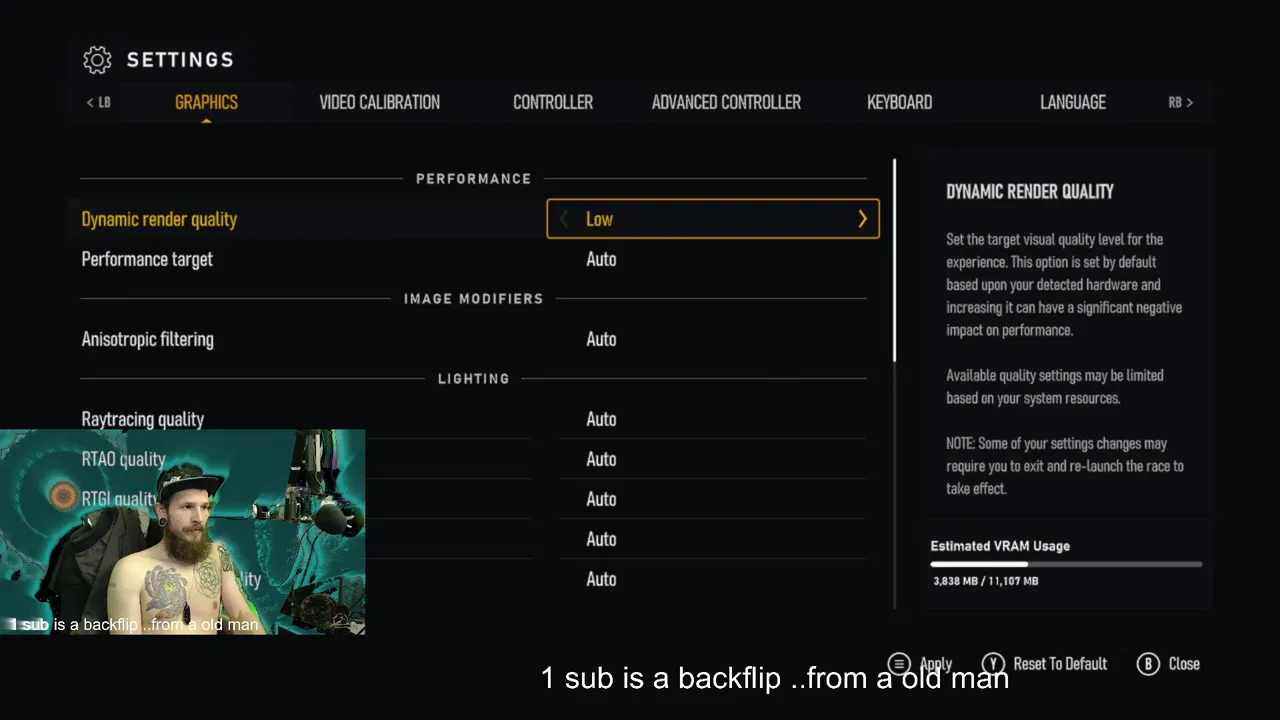
Task: Increase Dynamic render quality with right arrow
Action: click(x=862, y=219)
